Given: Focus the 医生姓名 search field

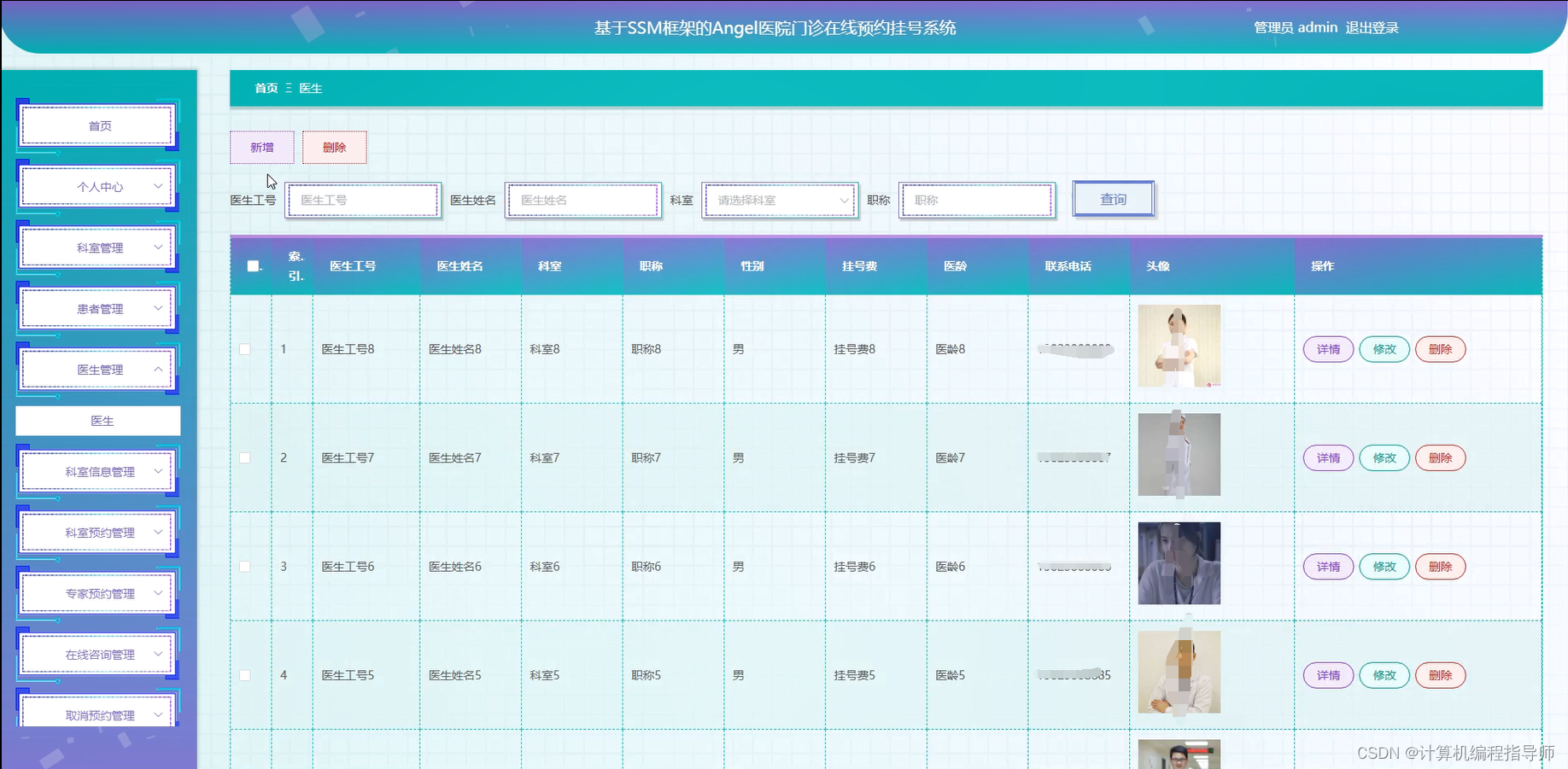Looking at the screenshot, I should pos(583,201).
